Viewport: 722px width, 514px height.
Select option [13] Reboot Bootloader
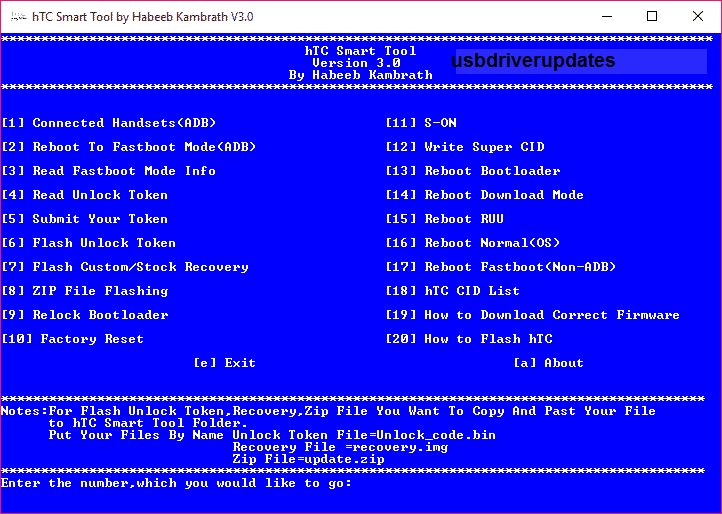pyautogui.click(x=473, y=171)
